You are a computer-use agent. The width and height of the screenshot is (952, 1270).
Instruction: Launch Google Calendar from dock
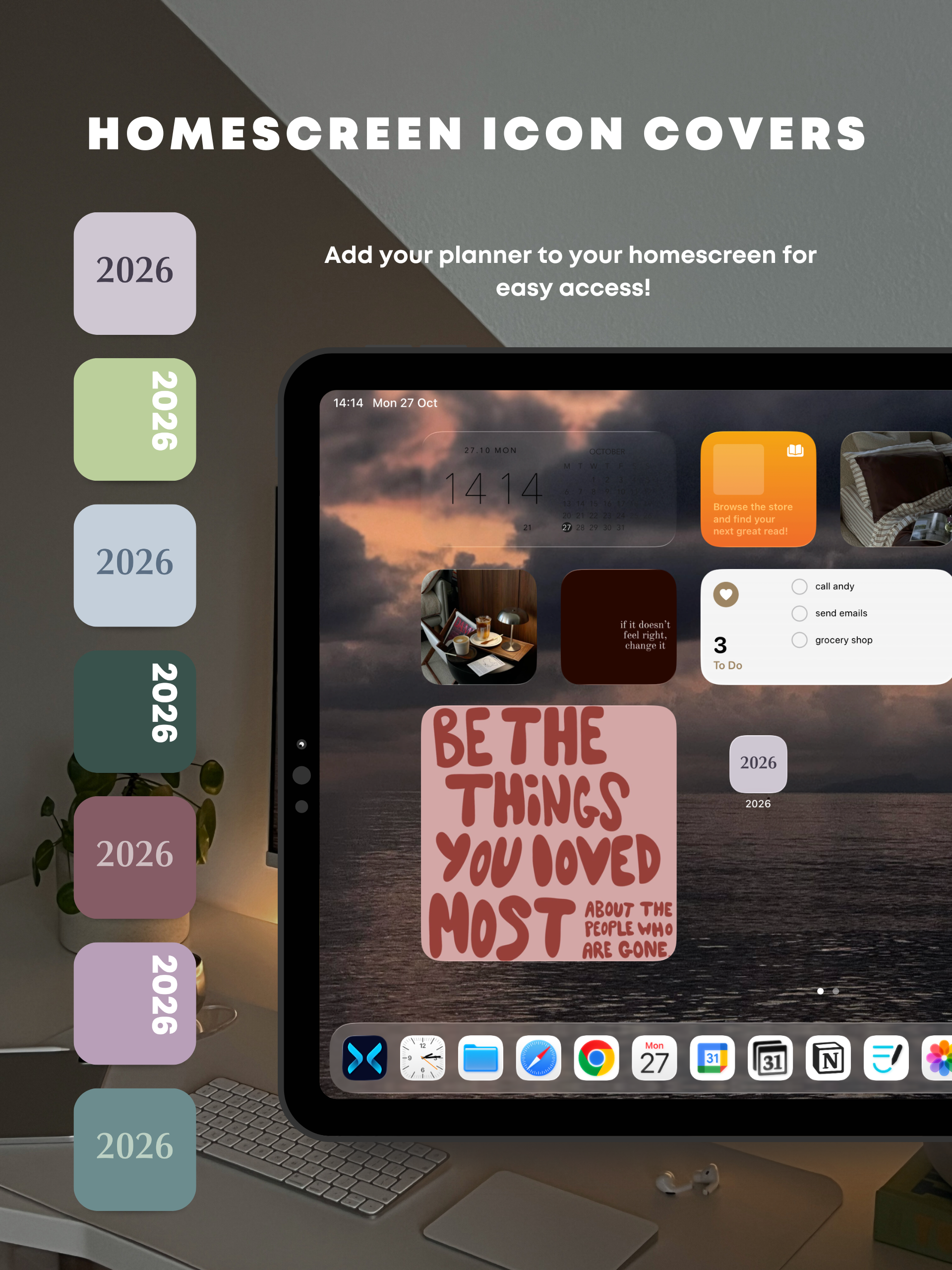coord(712,1058)
